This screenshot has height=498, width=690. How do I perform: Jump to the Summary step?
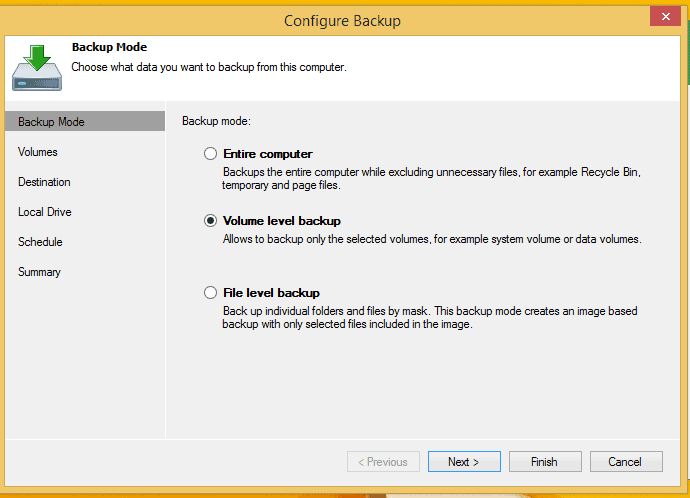click(39, 272)
